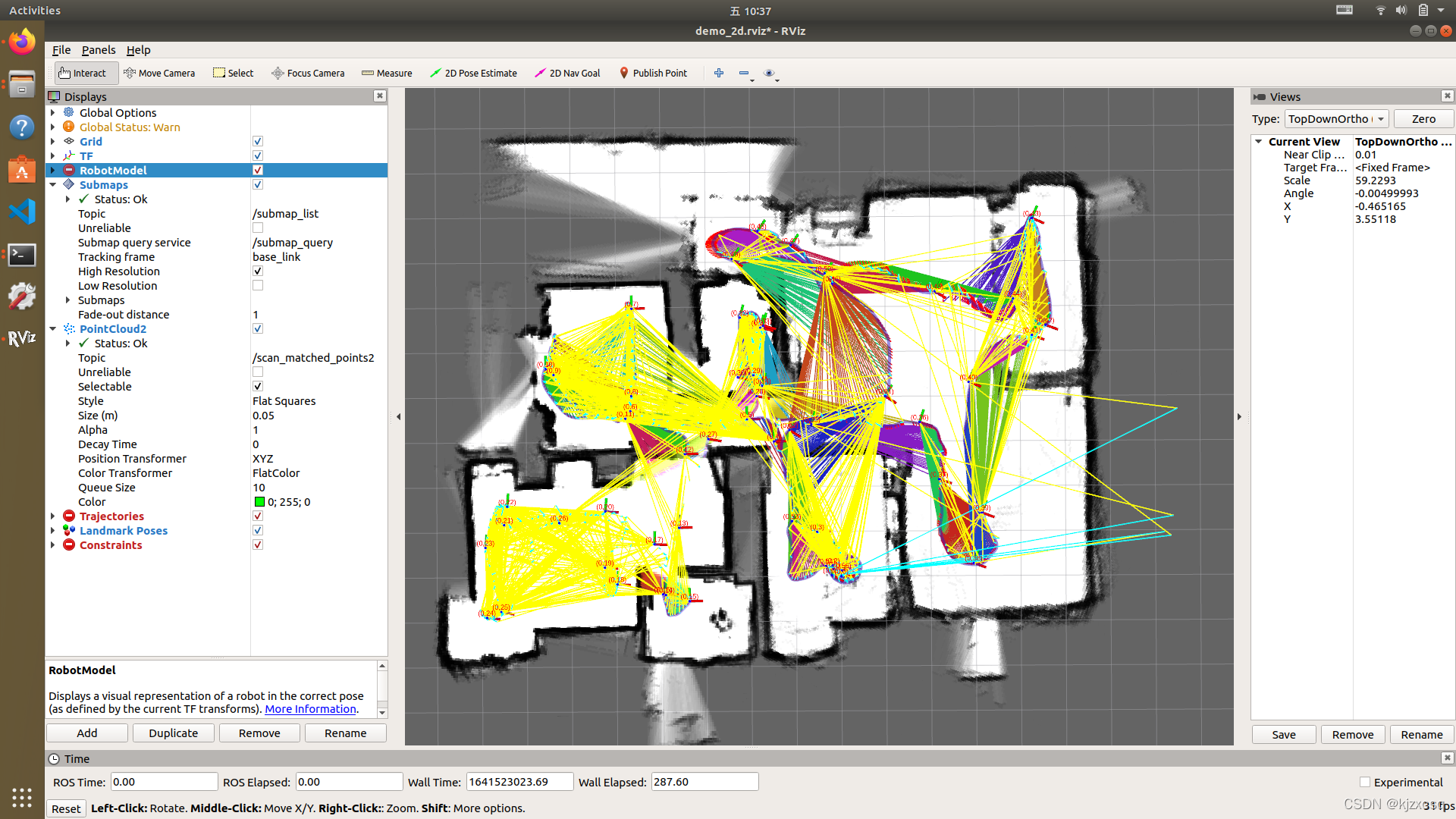Open Visual Studio Code from dock

click(22, 212)
